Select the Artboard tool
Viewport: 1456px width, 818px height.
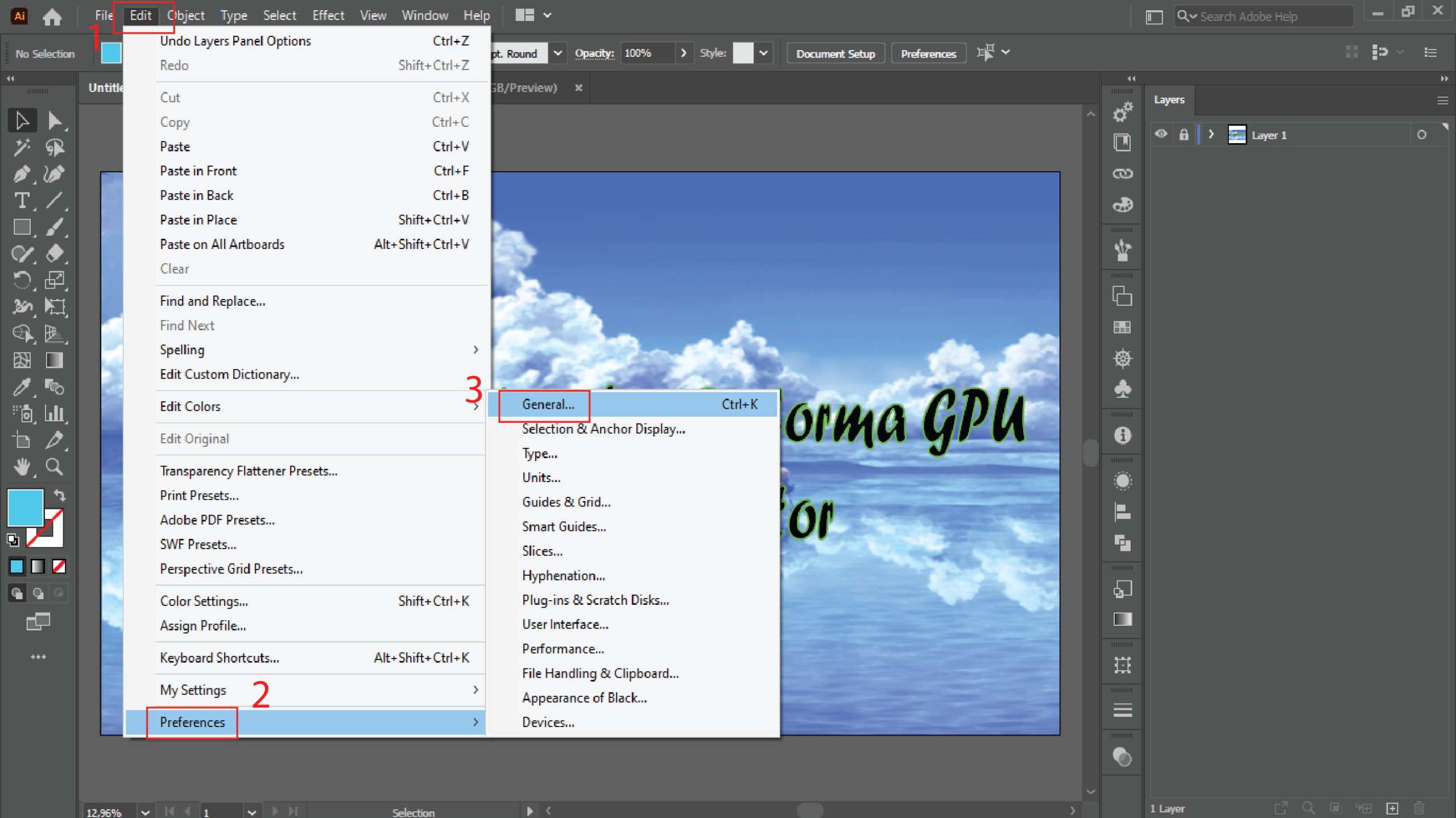pos(22,440)
